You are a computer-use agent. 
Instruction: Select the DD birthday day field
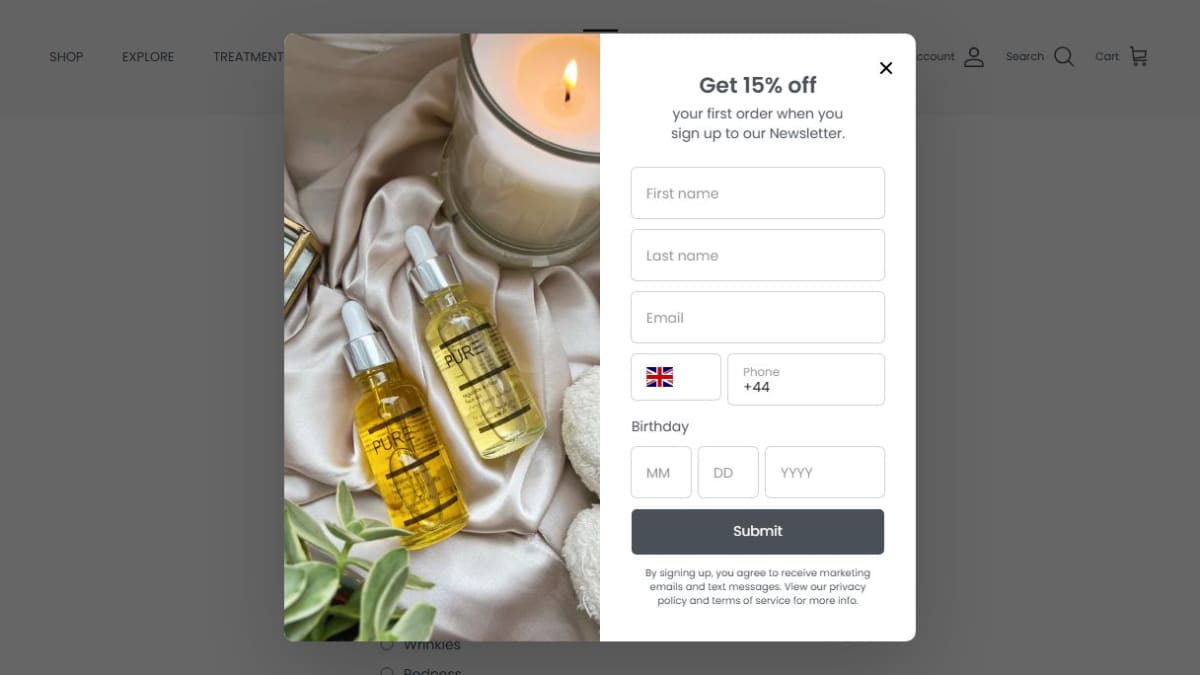728,472
